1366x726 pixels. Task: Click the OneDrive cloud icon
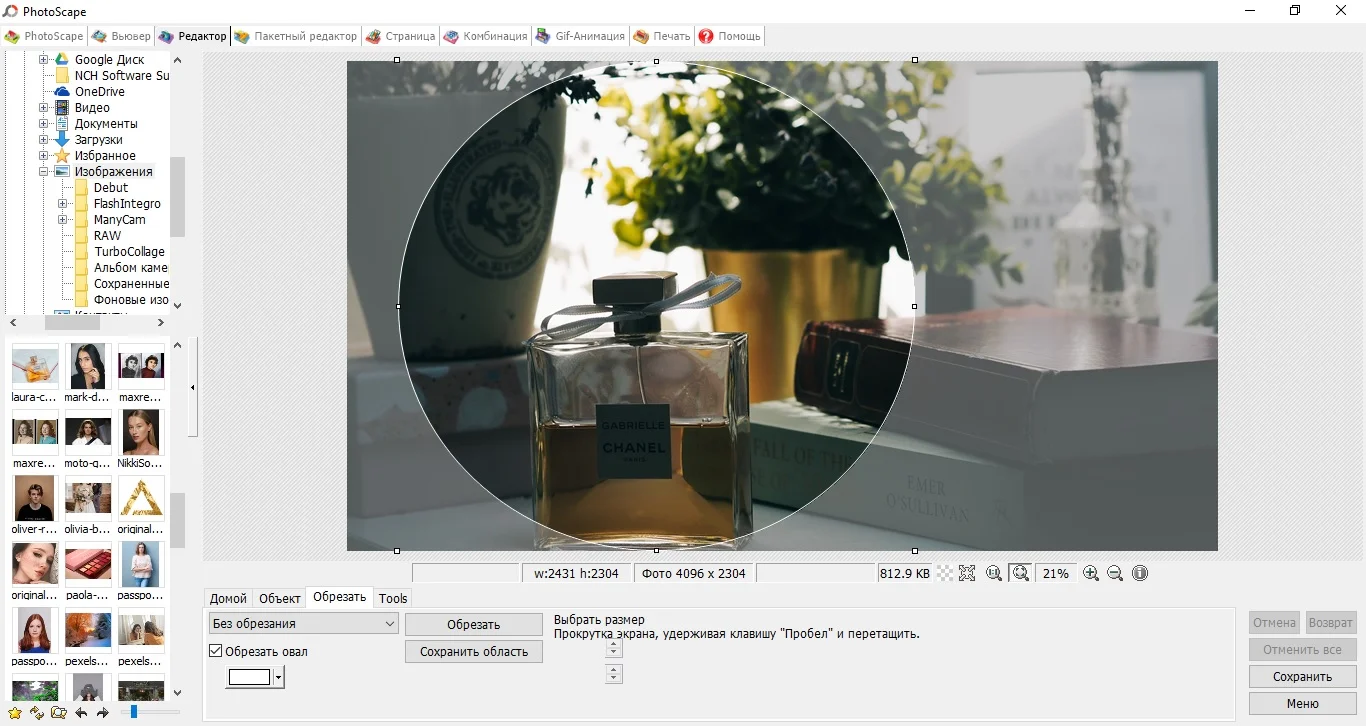(x=62, y=92)
